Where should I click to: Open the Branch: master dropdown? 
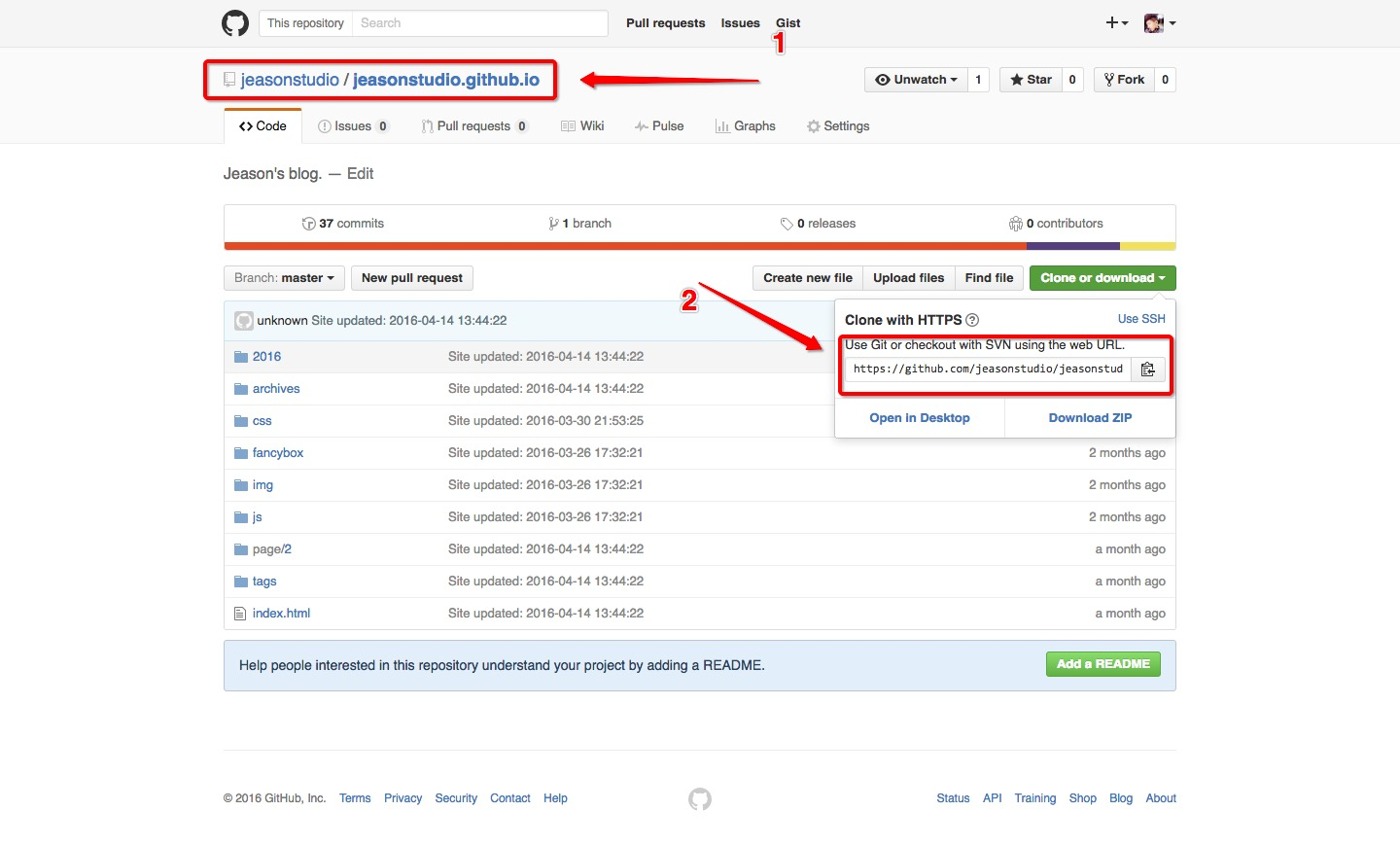pos(284,278)
